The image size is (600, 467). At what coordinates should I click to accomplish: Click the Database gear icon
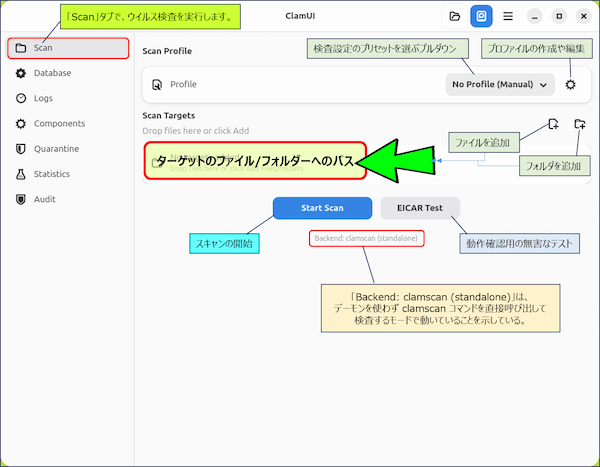pyautogui.click(x=21, y=73)
